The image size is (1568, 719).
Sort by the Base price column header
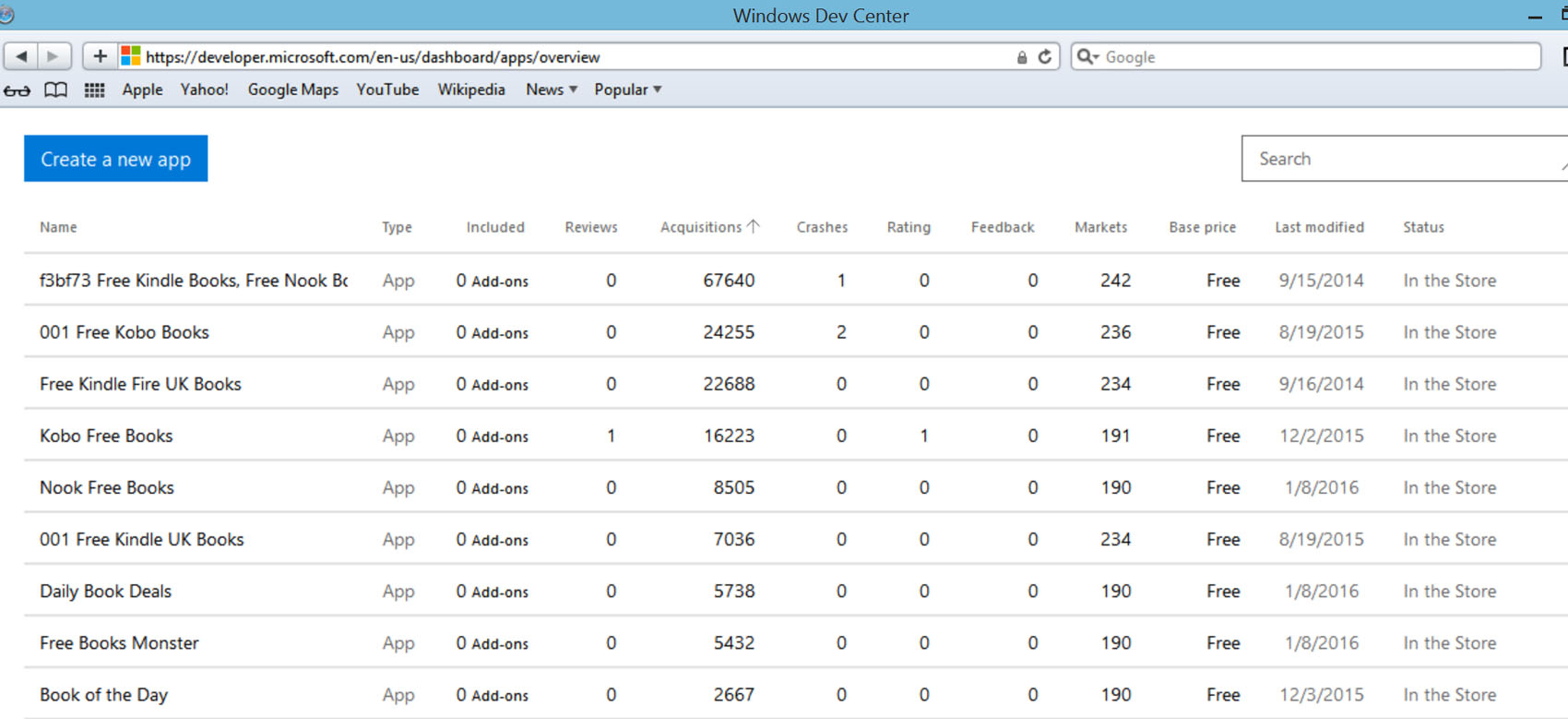[1202, 227]
